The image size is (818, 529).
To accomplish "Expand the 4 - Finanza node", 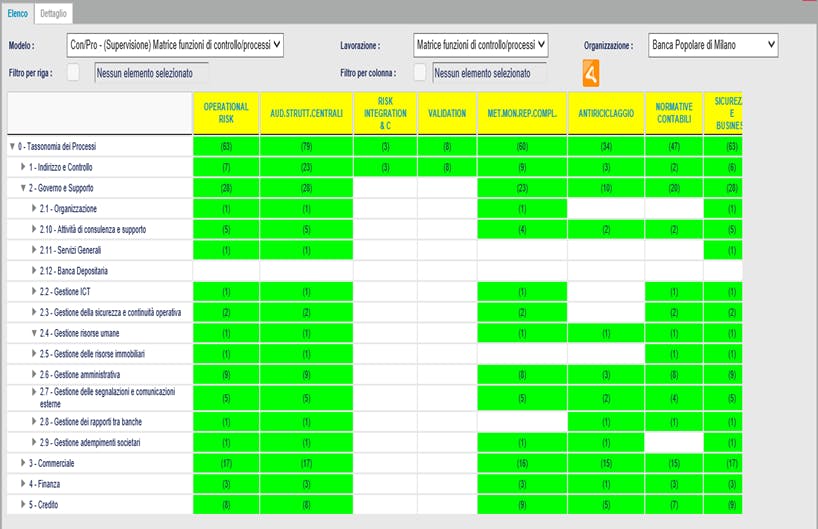I will 23,484.
